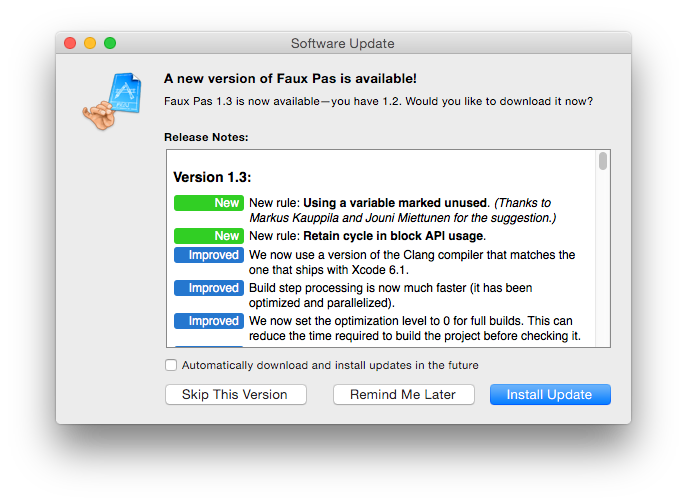This screenshot has height=504, width=687.
Task: Zoom the Software Update window with green button
Action: coord(110,43)
